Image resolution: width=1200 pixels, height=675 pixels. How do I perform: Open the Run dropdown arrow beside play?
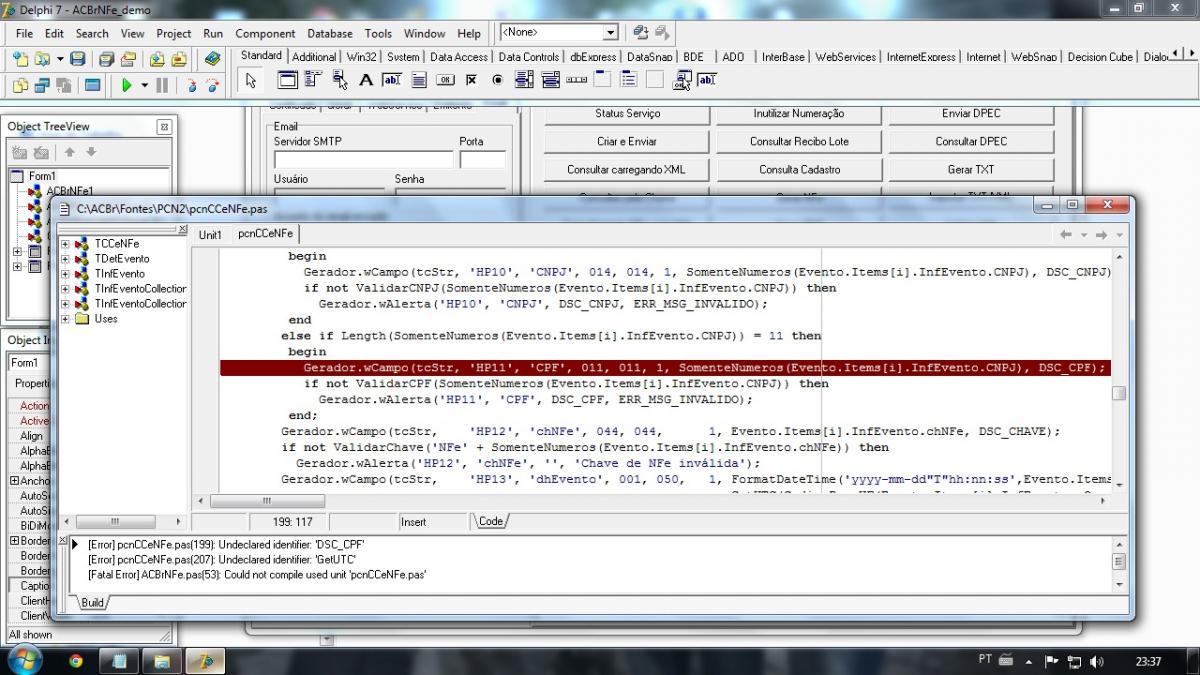pyautogui.click(x=145, y=86)
